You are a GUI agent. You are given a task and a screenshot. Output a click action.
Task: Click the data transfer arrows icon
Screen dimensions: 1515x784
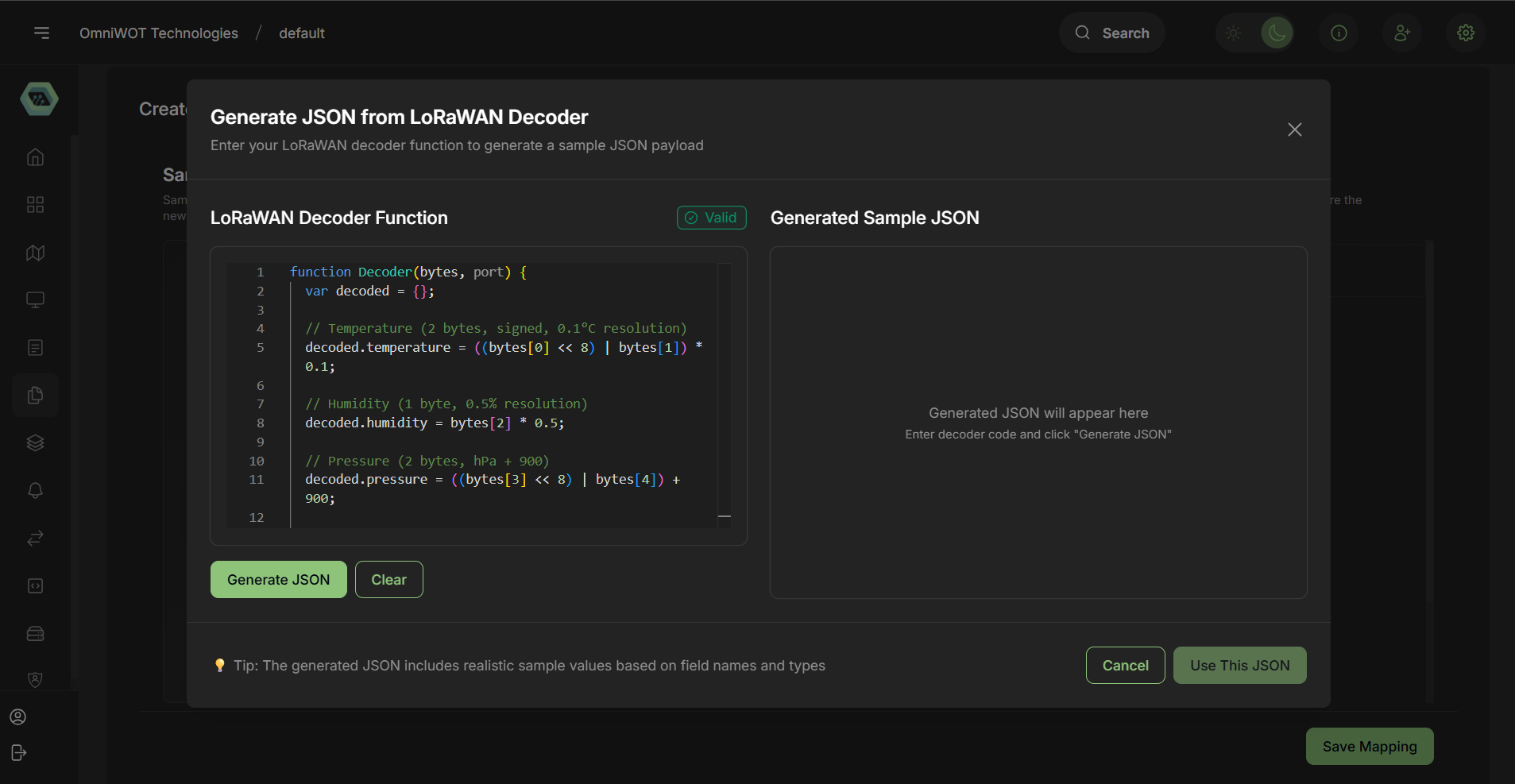coord(35,538)
